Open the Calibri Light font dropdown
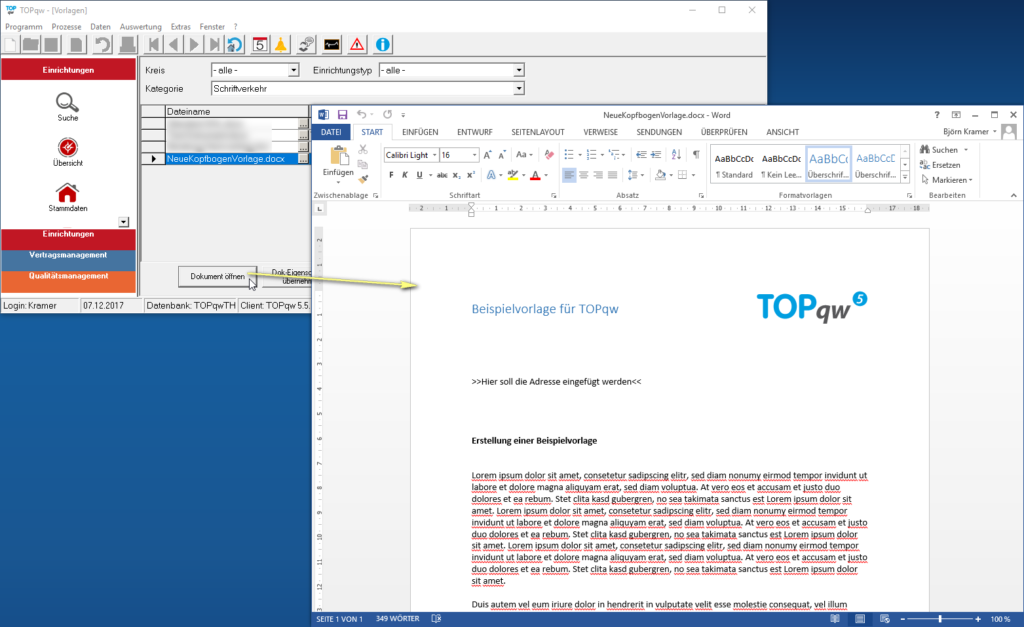This screenshot has height=627, width=1024. (x=433, y=155)
